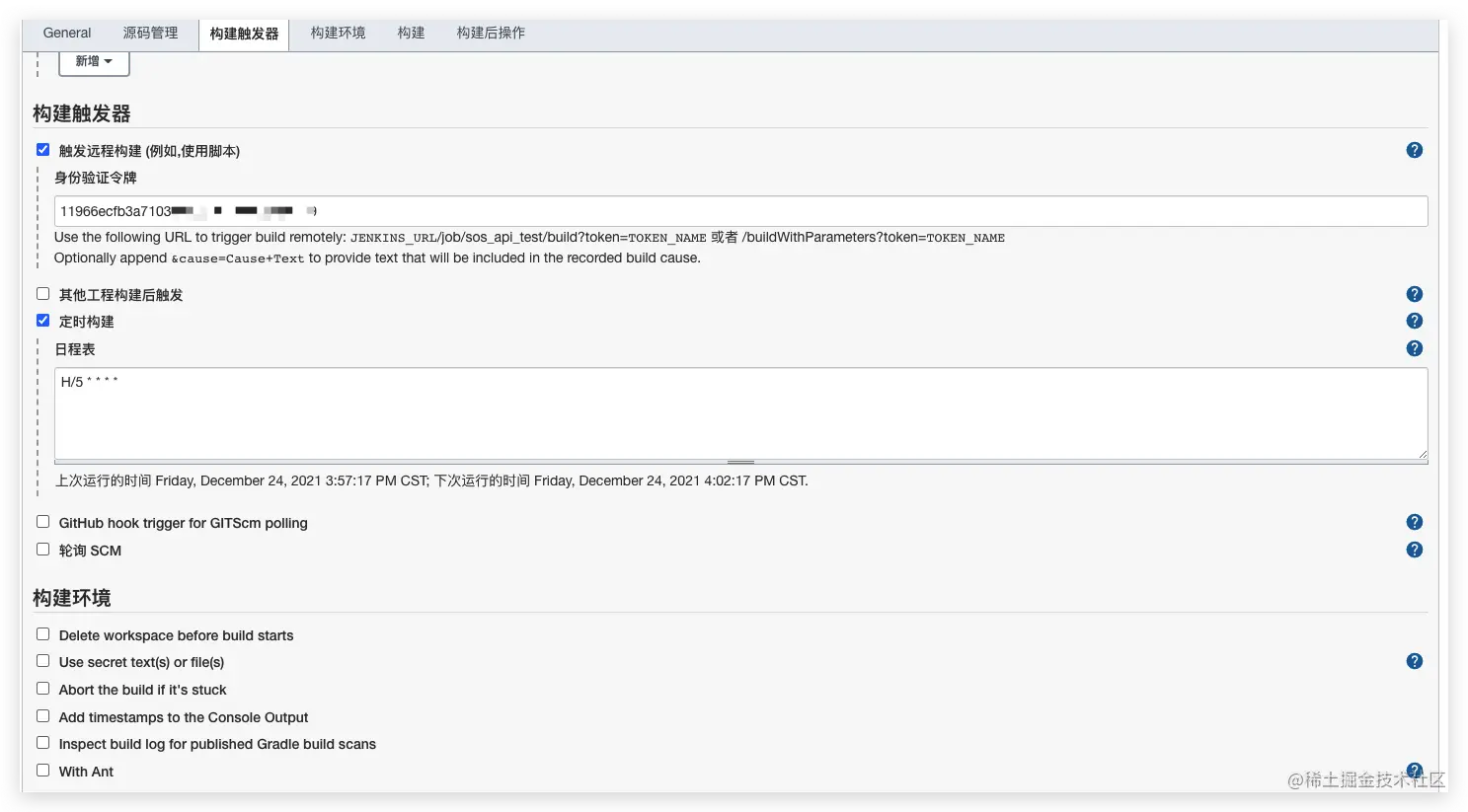Grab the schedule textarea resize handle bar
1468x812 pixels.
point(740,462)
